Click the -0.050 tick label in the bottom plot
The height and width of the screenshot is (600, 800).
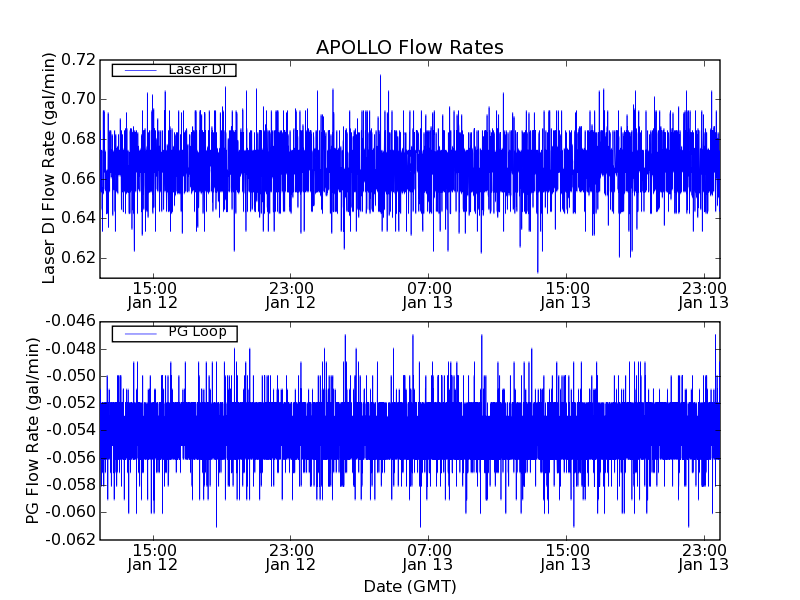pyautogui.click(x=70, y=376)
